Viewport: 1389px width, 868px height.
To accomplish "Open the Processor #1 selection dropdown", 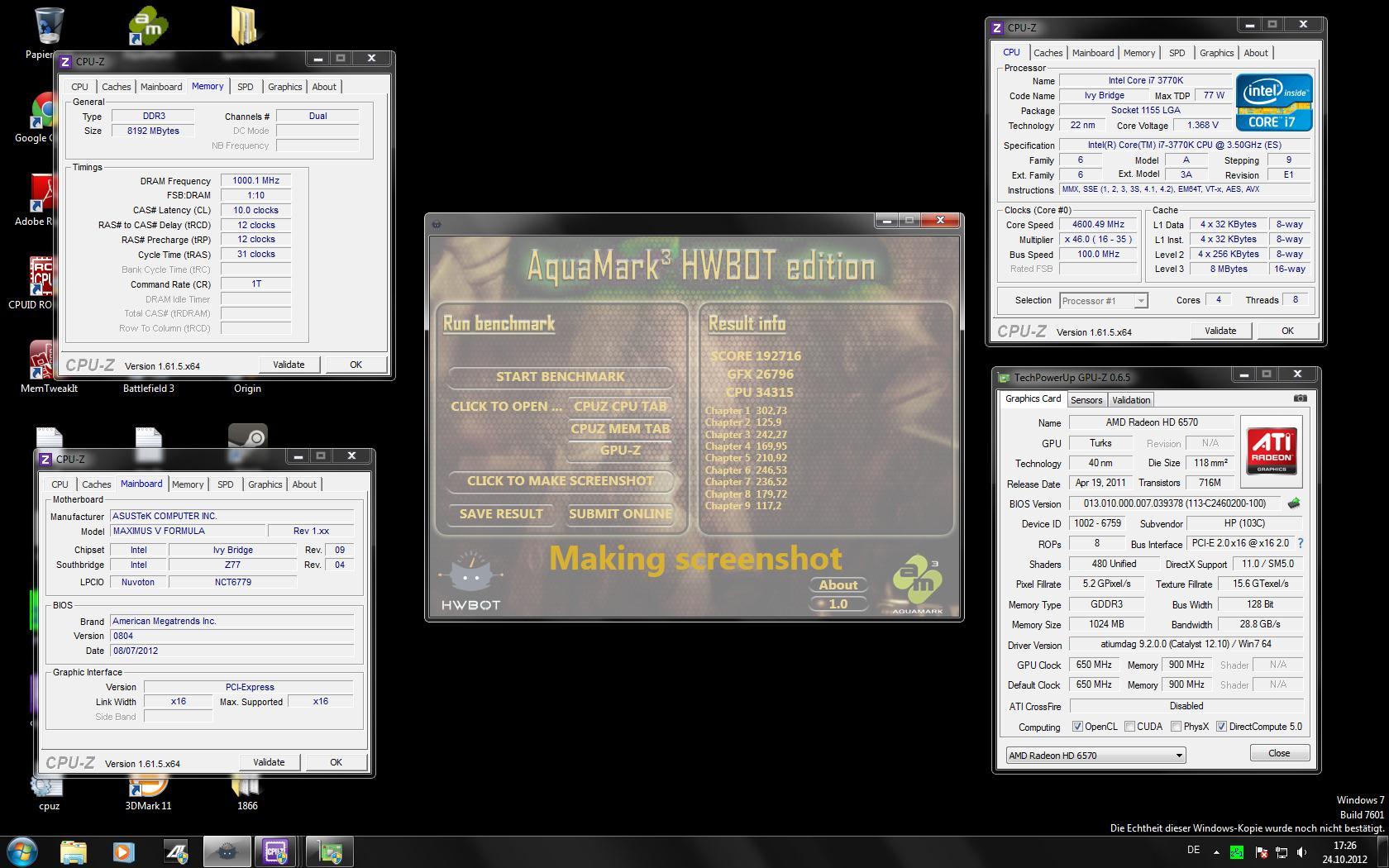I will 1103,301.
